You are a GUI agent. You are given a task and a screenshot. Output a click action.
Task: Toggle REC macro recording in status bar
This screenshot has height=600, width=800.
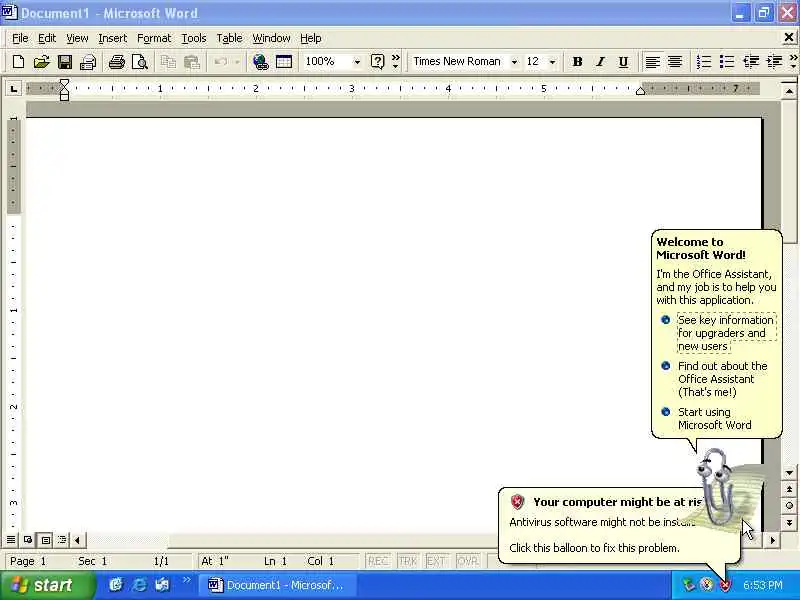pyautogui.click(x=378, y=561)
